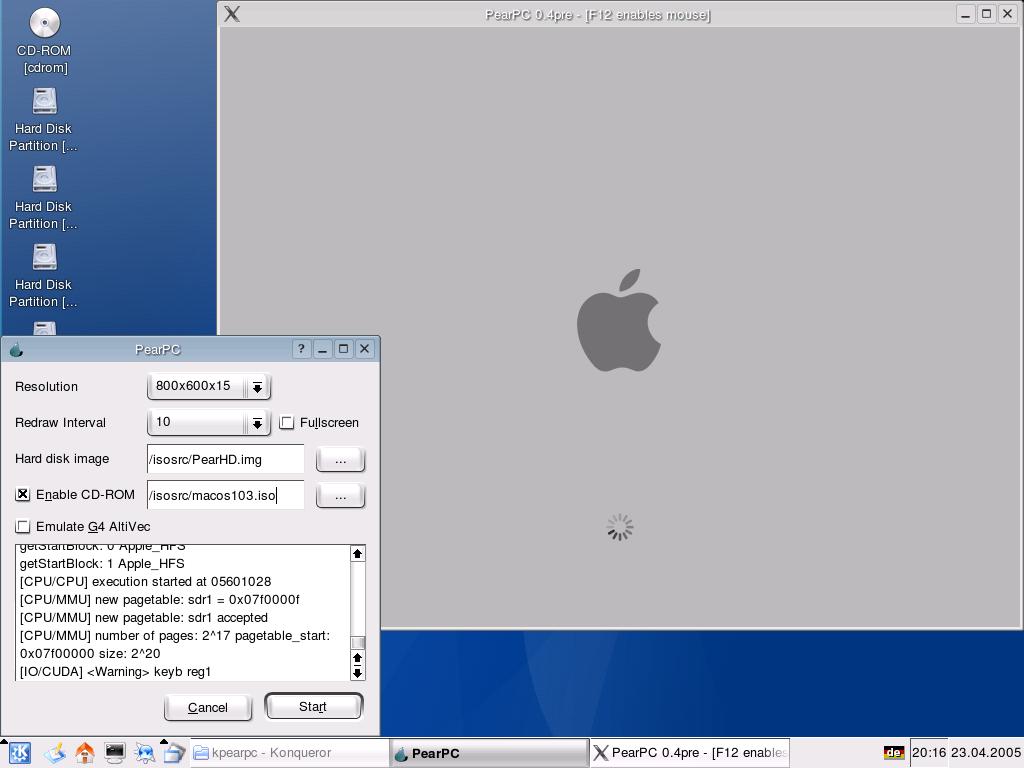Click the X icon of PearPC emulator window
The height and width of the screenshot is (768, 1024).
click(232, 14)
